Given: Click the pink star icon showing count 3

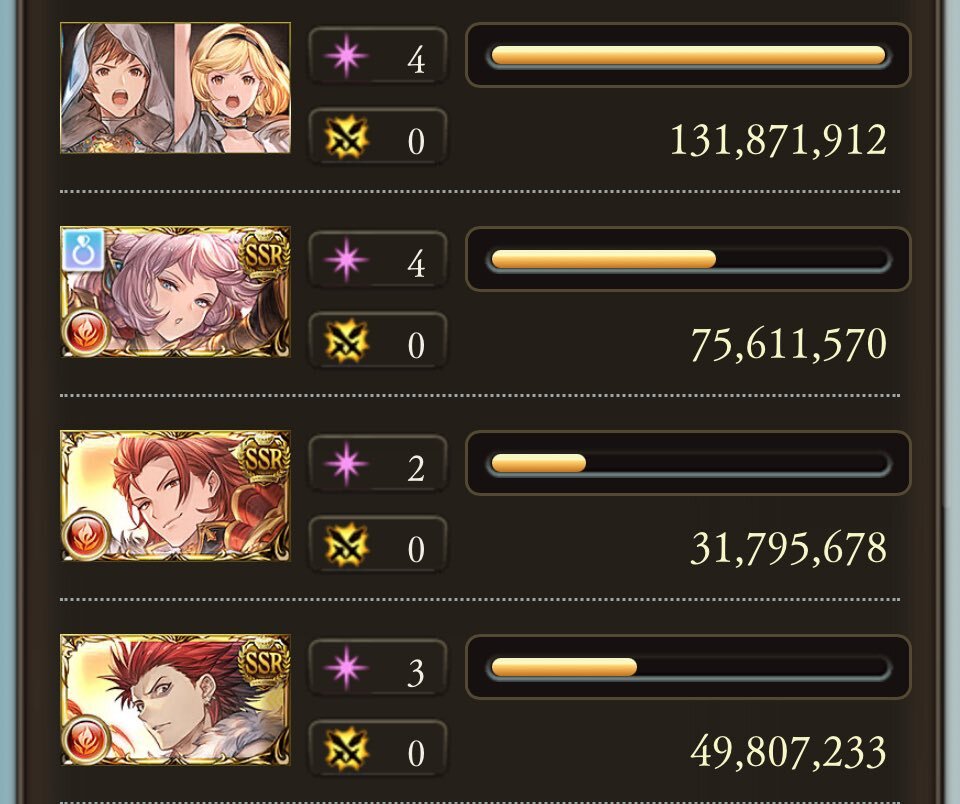Looking at the screenshot, I should [347, 668].
